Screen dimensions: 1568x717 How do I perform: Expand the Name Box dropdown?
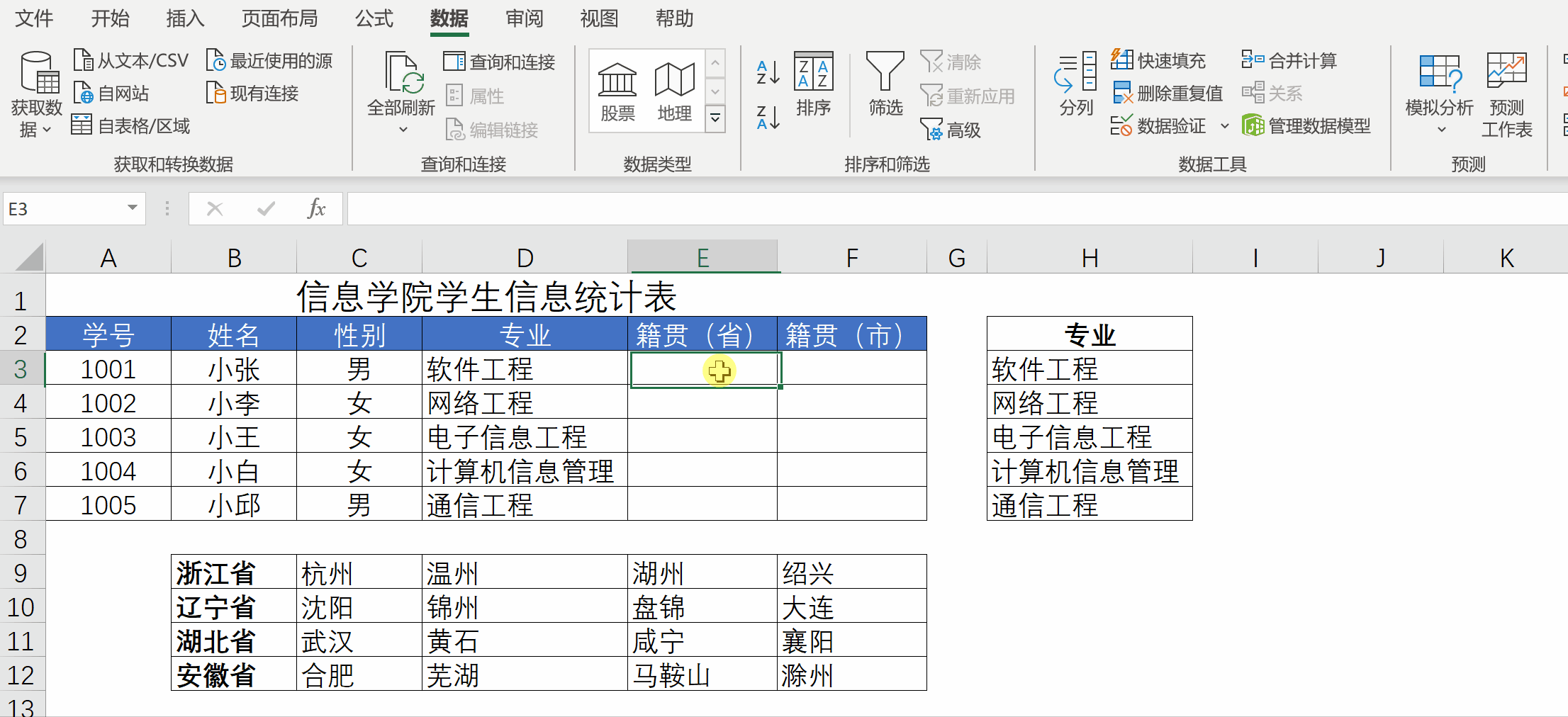pyautogui.click(x=132, y=208)
